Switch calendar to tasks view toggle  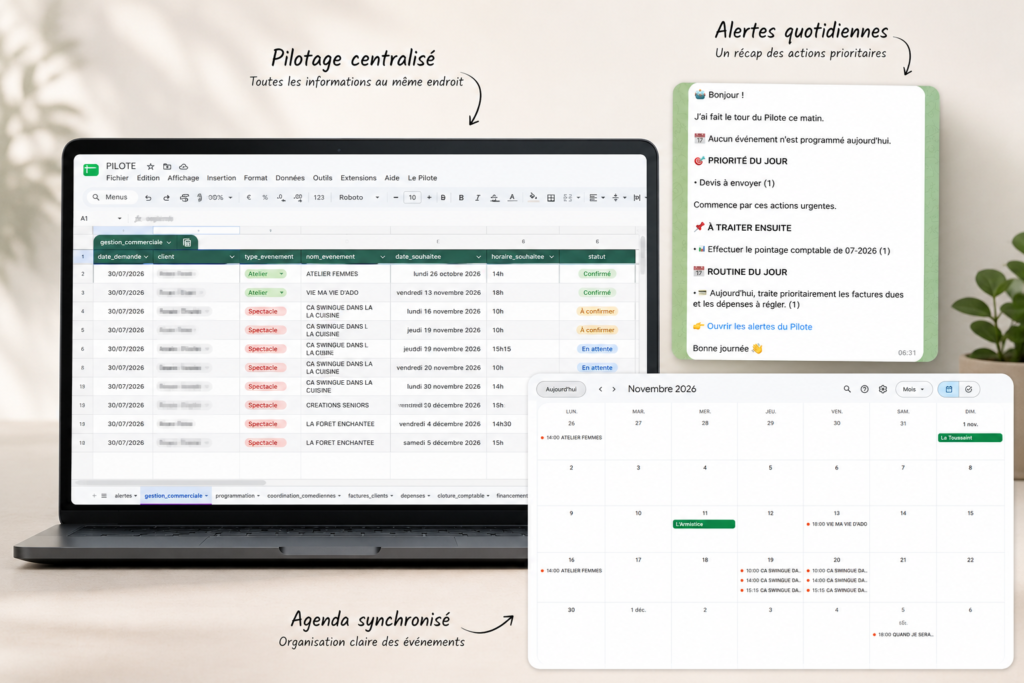pos(969,389)
